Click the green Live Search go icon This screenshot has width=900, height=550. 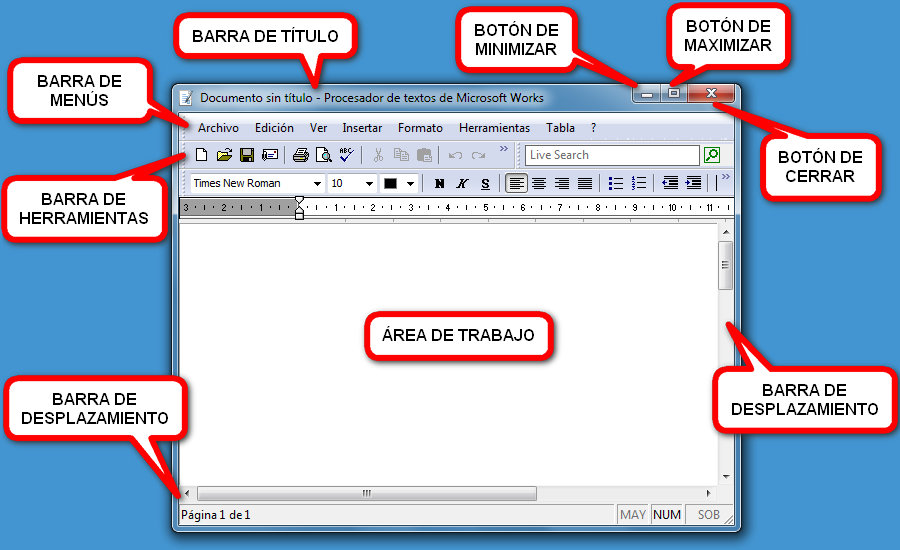[x=712, y=155]
